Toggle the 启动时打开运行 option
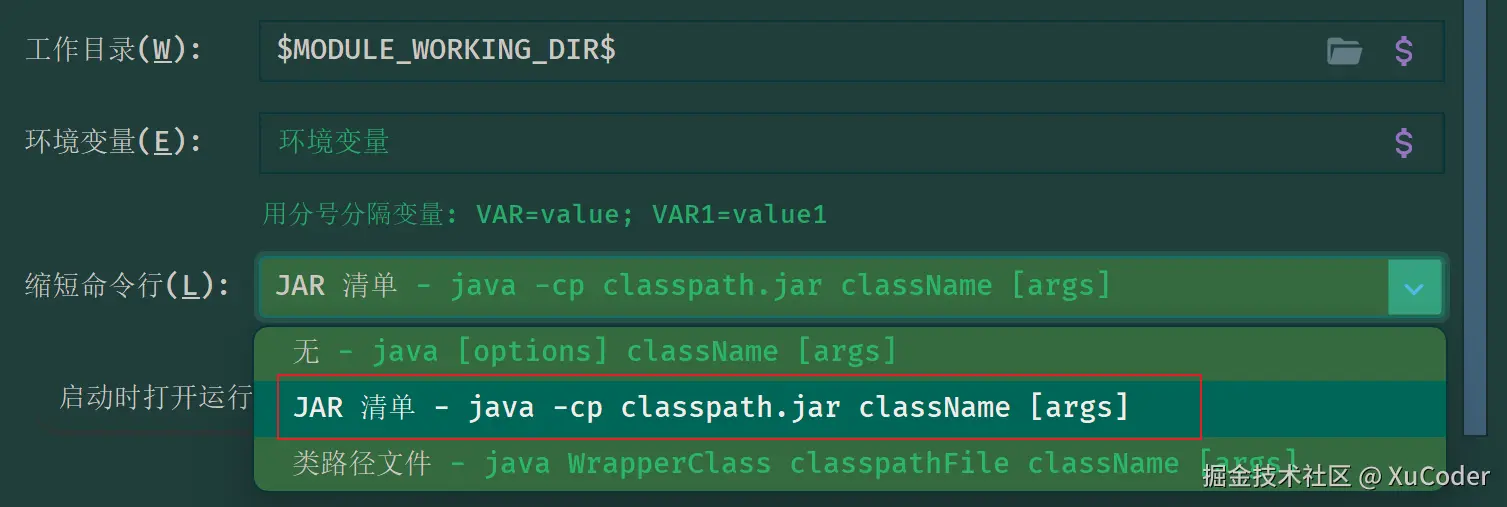This screenshot has width=1507, height=507. tap(155, 397)
